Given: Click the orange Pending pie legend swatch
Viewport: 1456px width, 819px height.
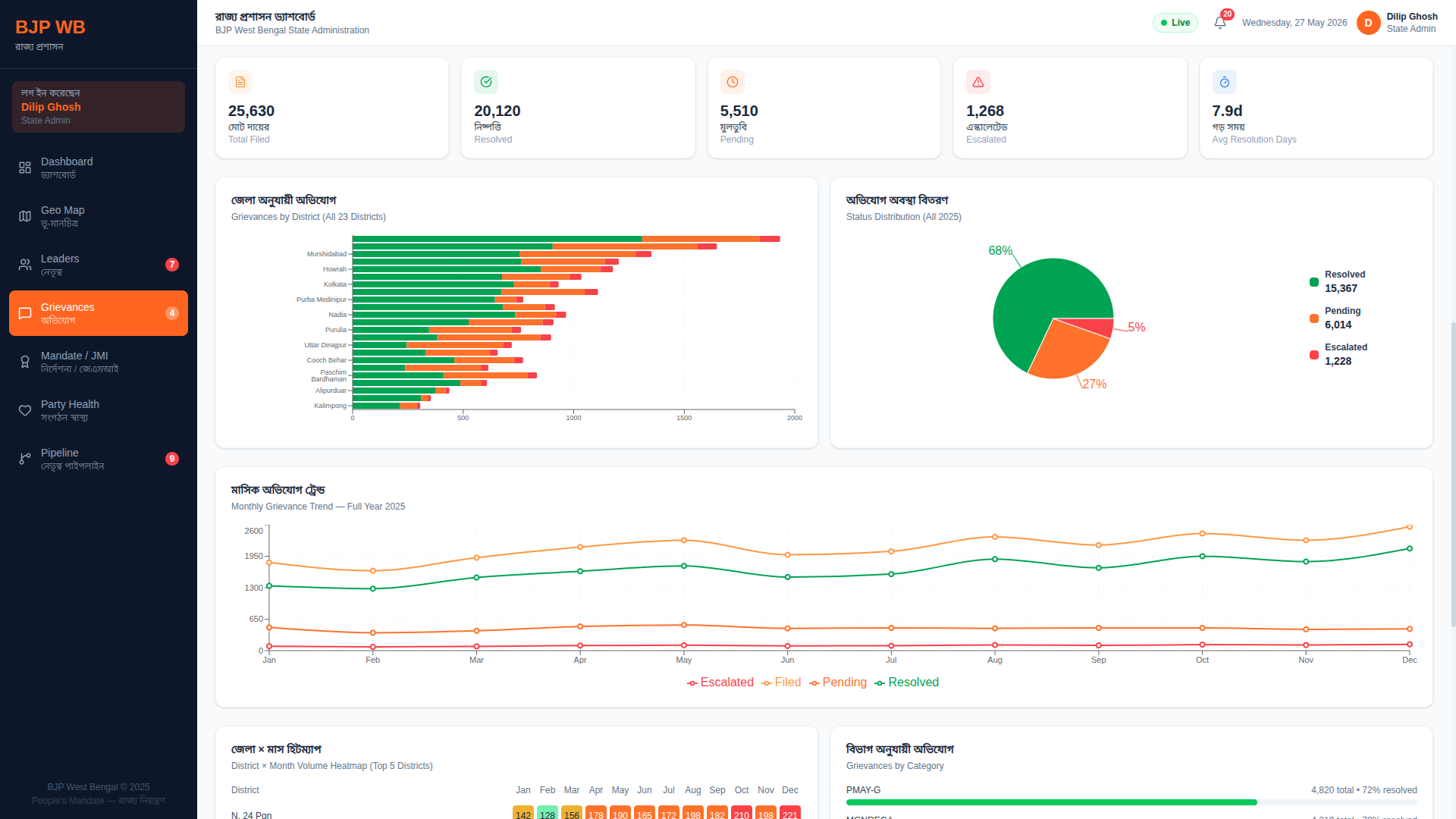Looking at the screenshot, I should tap(1314, 318).
